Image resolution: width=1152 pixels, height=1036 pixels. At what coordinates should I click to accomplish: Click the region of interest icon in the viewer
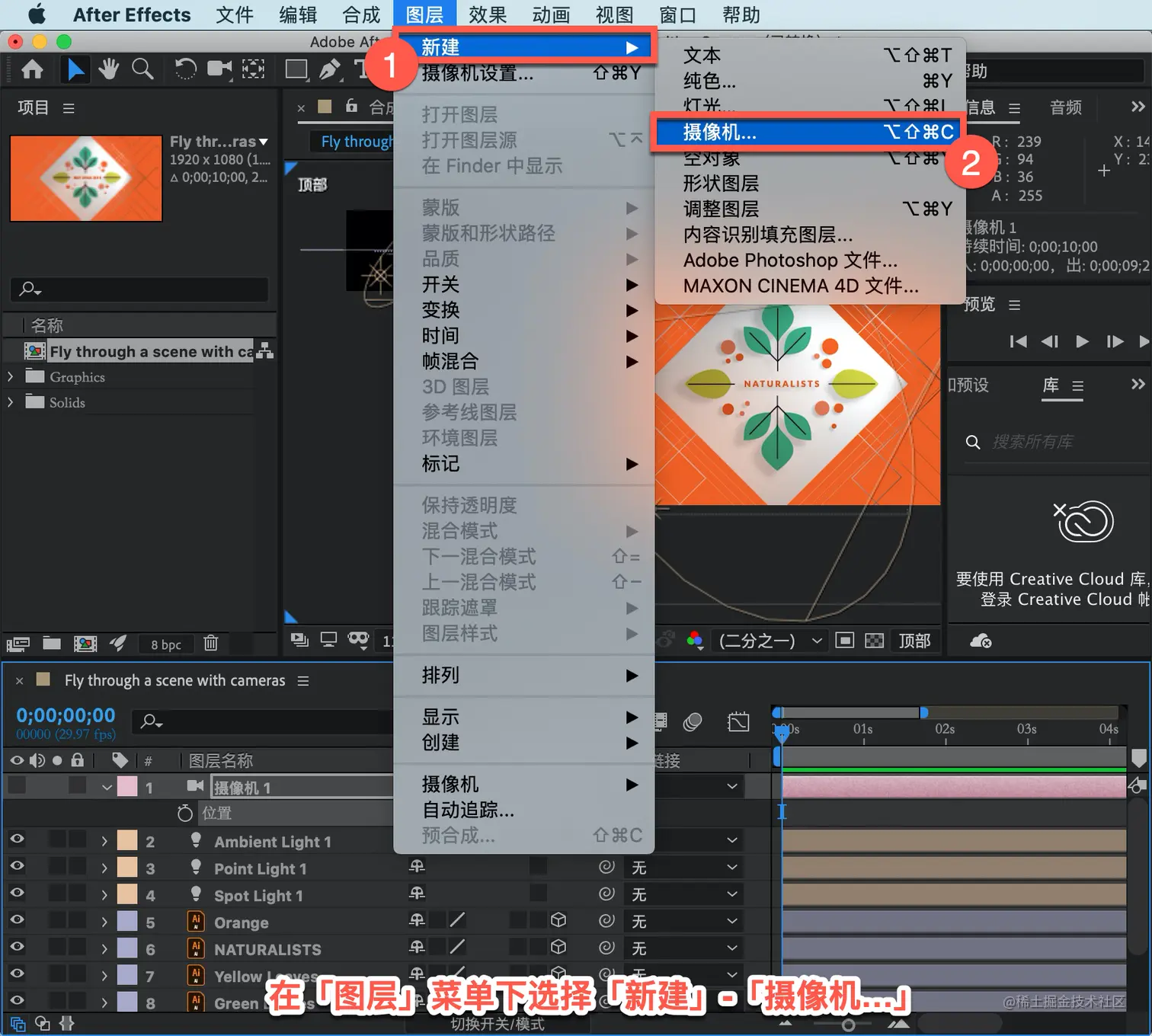(x=844, y=641)
